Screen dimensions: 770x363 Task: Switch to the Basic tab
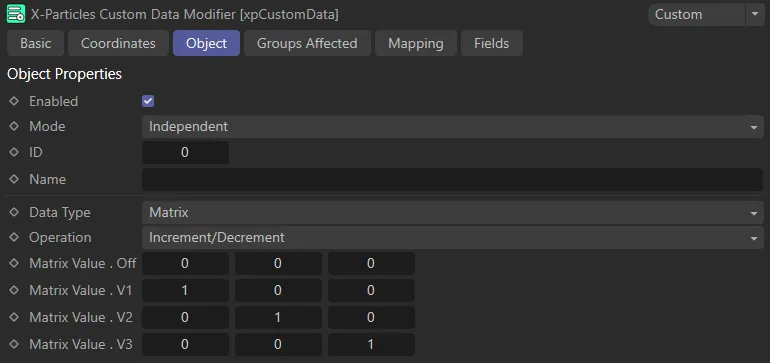(x=35, y=43)
